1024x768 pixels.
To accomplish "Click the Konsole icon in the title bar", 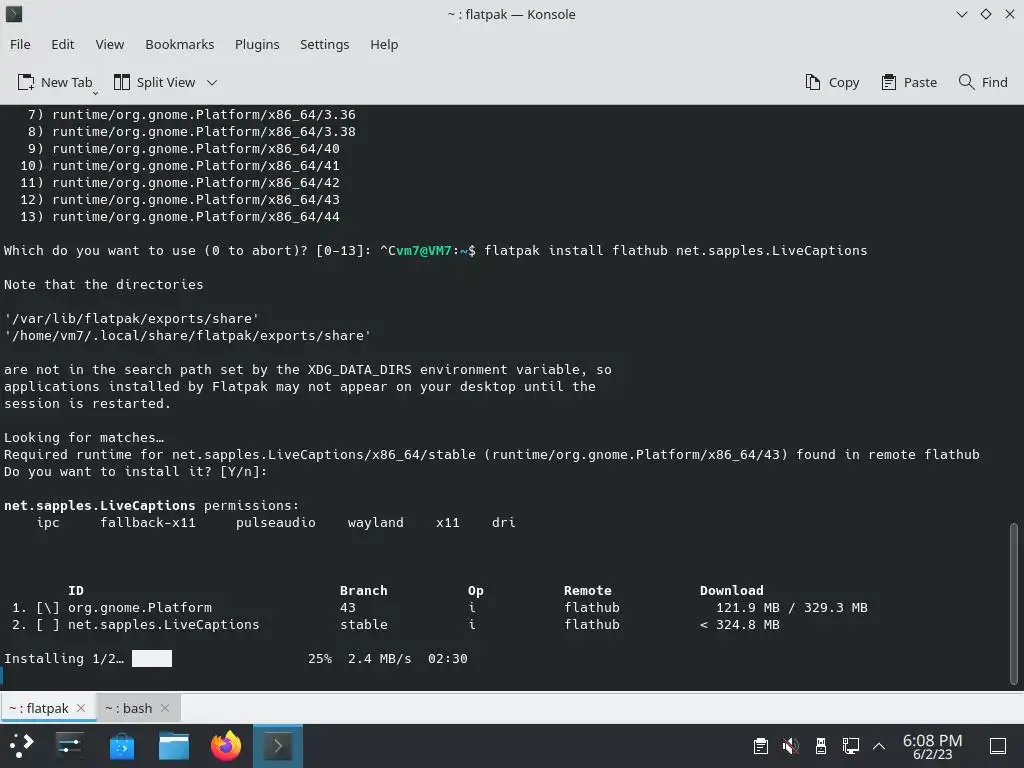I will tap(14, 14).
